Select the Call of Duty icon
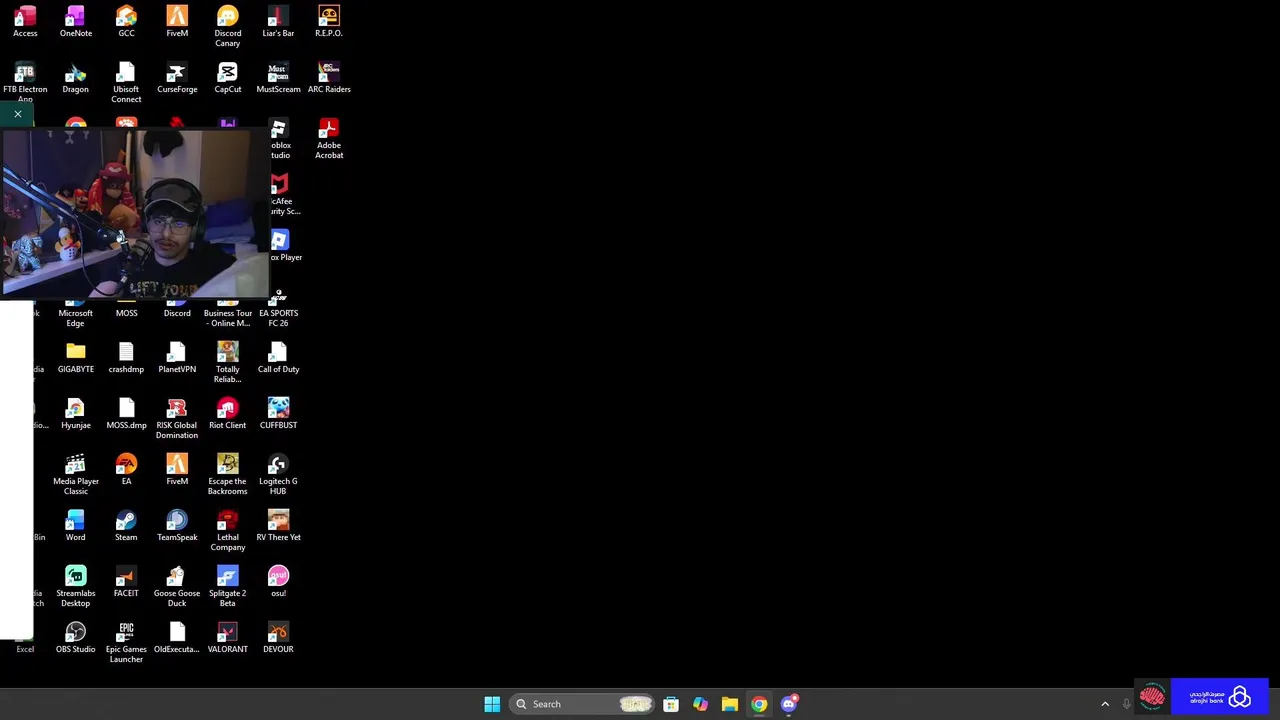 (278, 357)
